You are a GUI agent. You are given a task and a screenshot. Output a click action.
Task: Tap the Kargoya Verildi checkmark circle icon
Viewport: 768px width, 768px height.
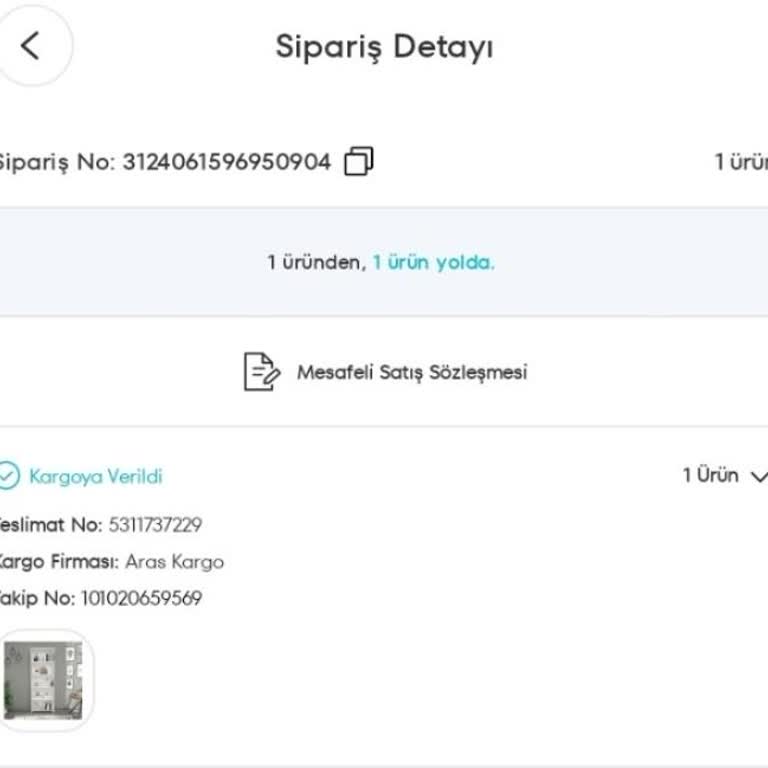coord(8,476)
